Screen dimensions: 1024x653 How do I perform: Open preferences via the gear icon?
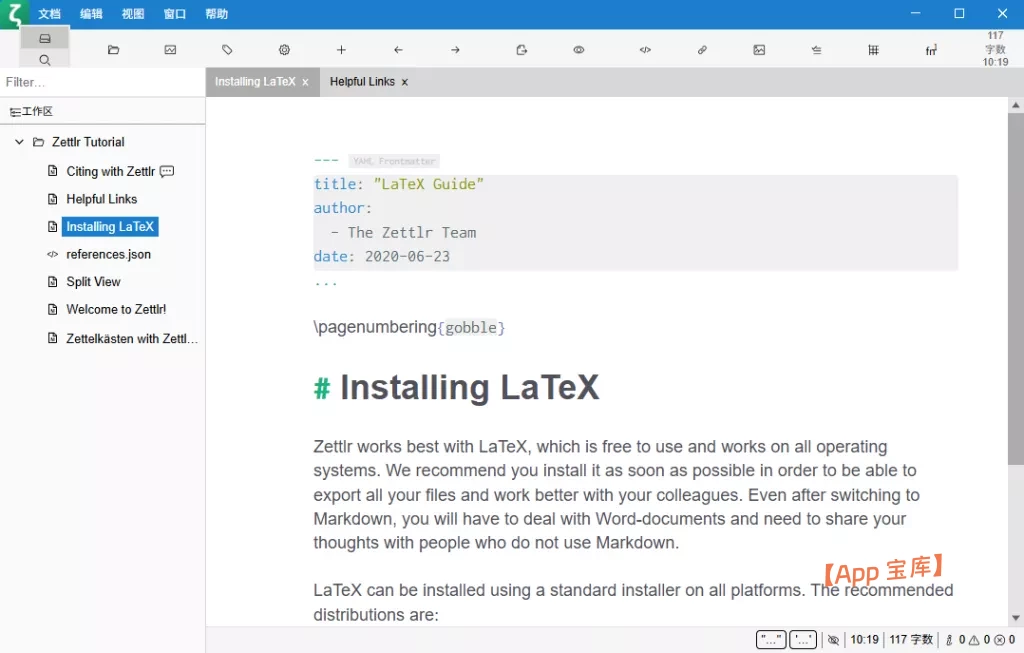(x=284, y=50)
